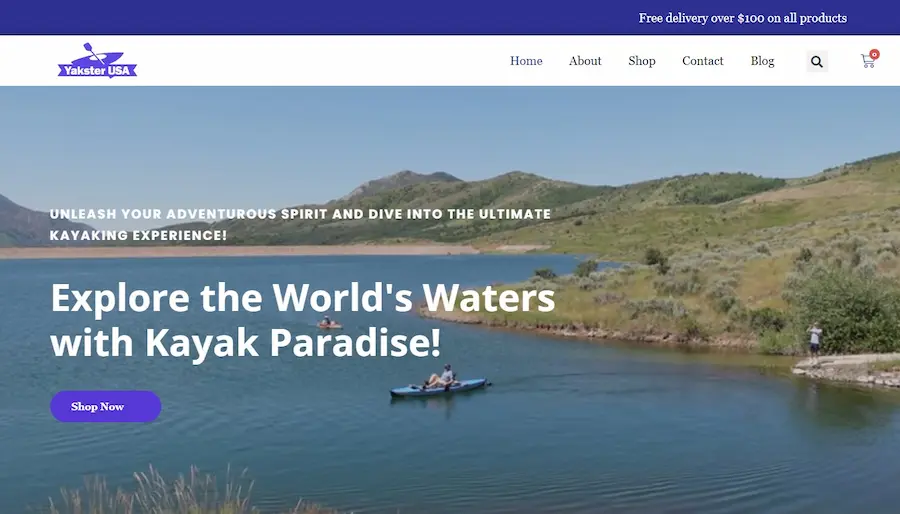Click the empty dark blue announcement bar
This screenshot has height=514, width=900.
pyautogui.click(x=316, y=17)
